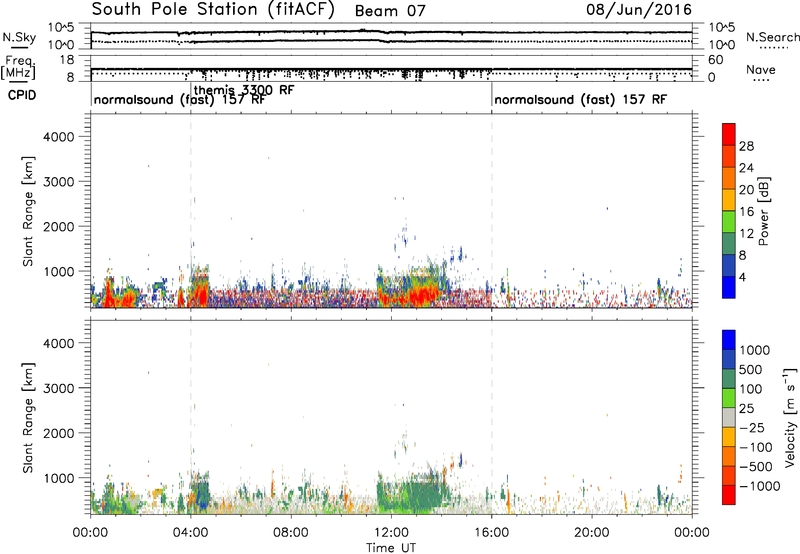800x554 pixels.
Task: Click the "12" Power color bar value
Action: tap(746, 233)
